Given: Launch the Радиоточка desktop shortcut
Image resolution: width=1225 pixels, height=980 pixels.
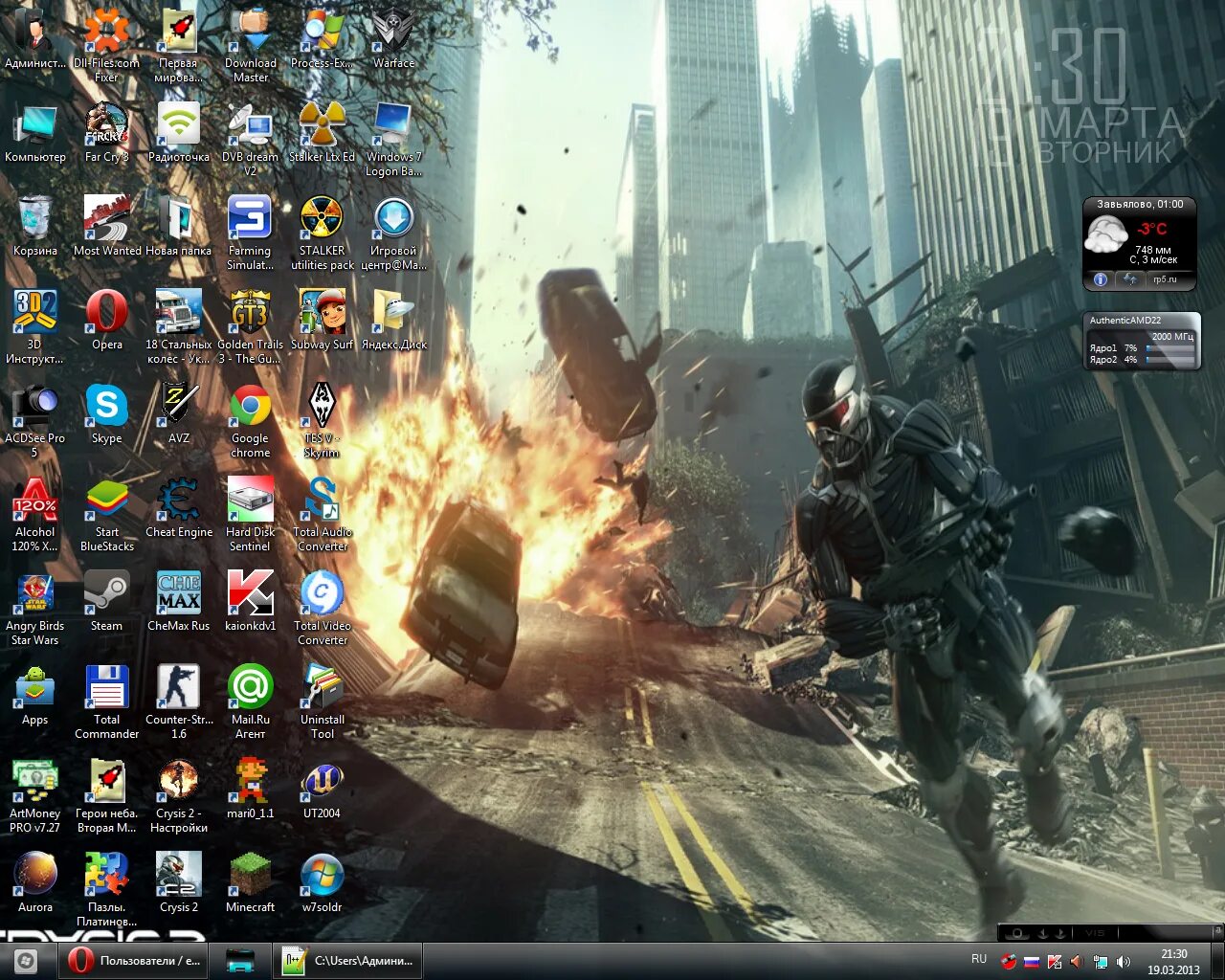Looking at the screenshot, I should (x=179, y=132).
